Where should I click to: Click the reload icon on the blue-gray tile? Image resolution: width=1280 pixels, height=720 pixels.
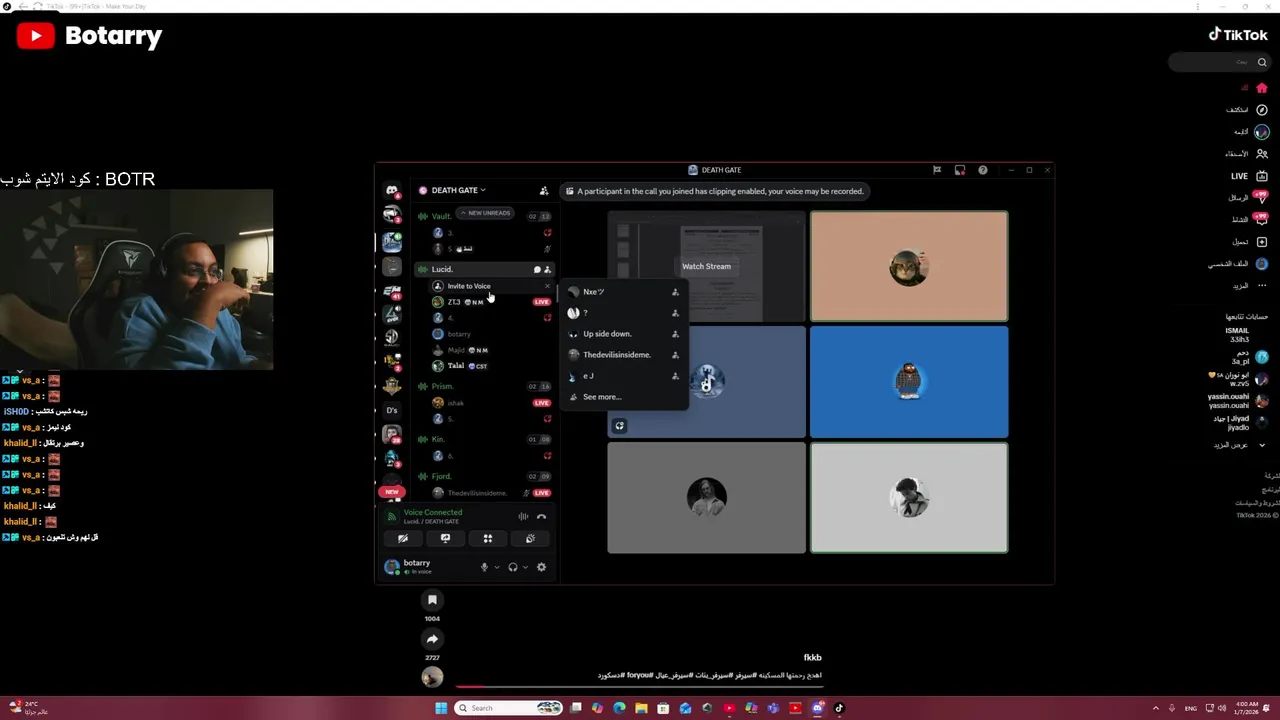[x=619, y=426]
